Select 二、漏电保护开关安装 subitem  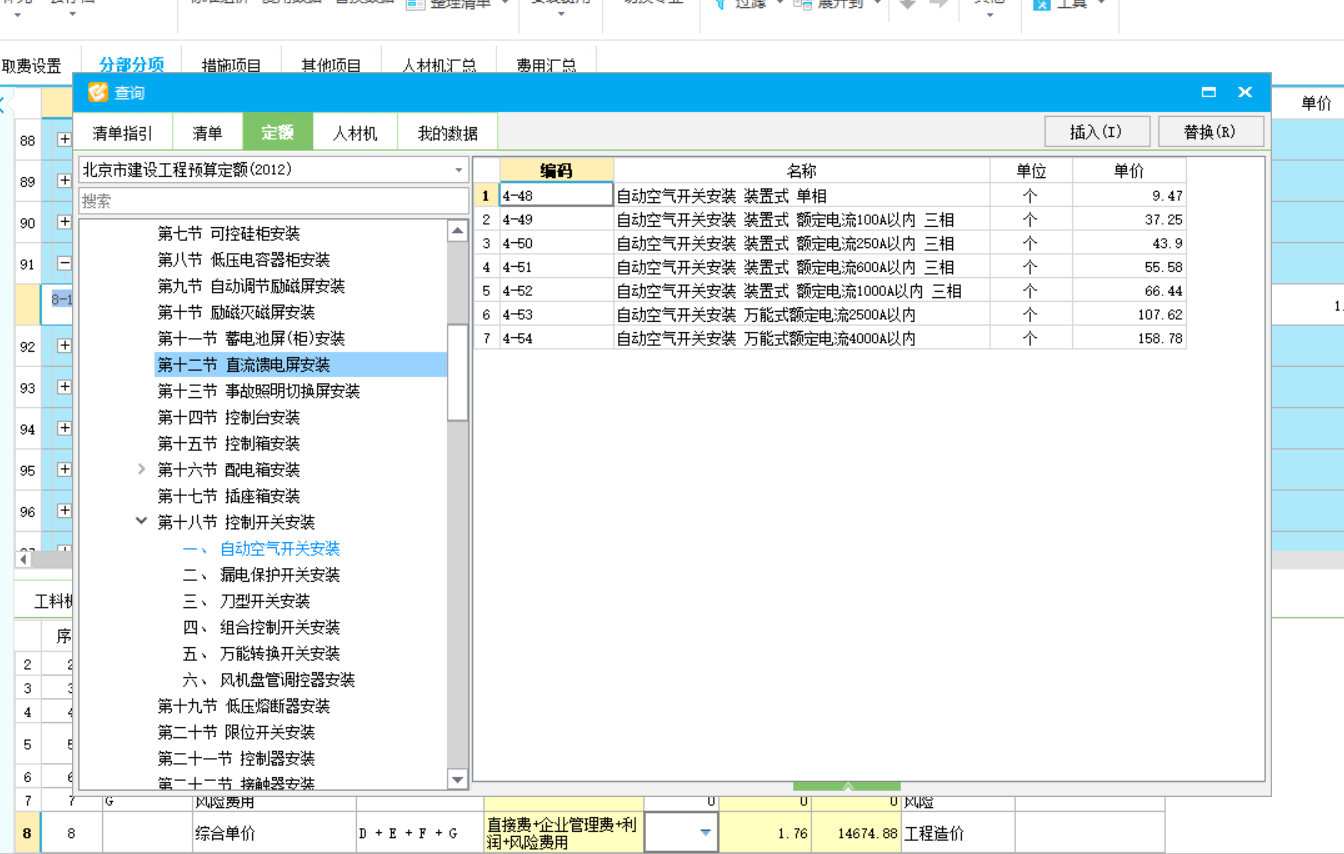pyautogui.click(x=261, y=574)
